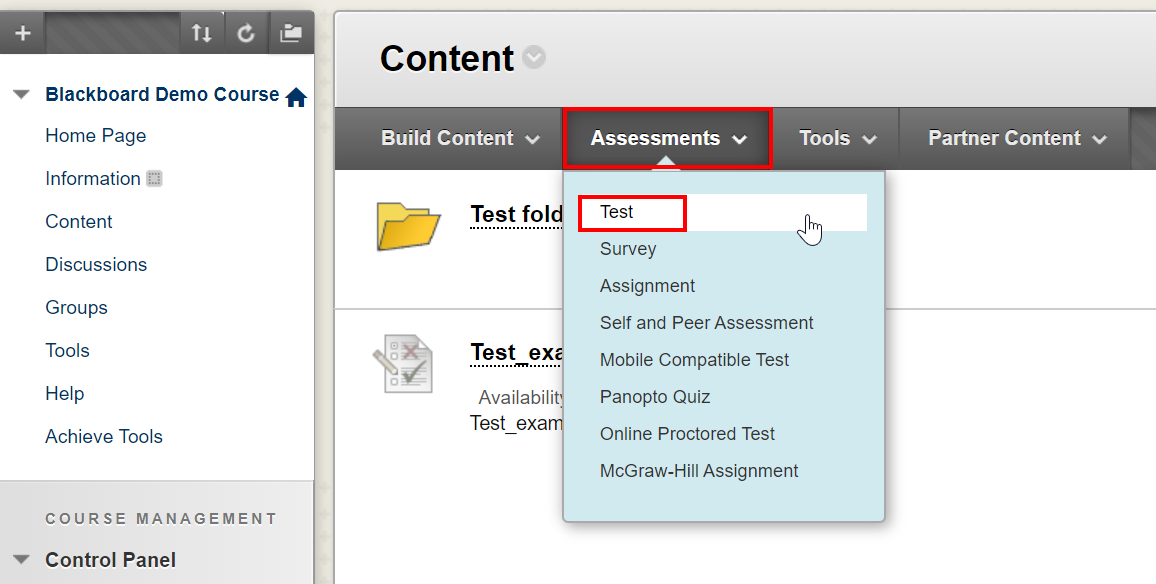
Task: Open Partner Content from the toolbar
Action: coord(1013,138)
